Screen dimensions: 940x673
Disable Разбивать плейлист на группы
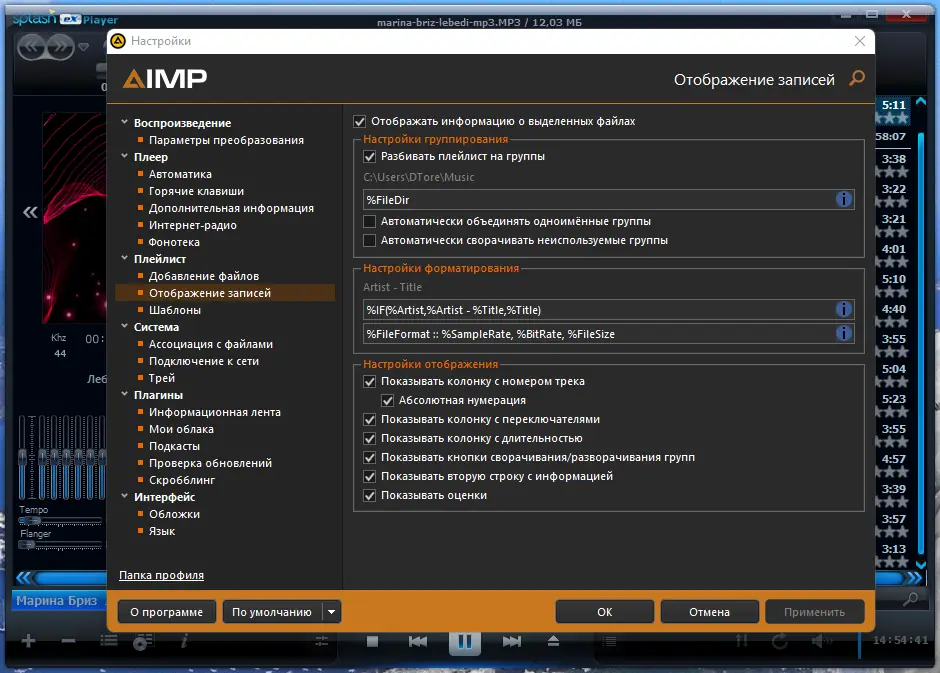(368, 156)
